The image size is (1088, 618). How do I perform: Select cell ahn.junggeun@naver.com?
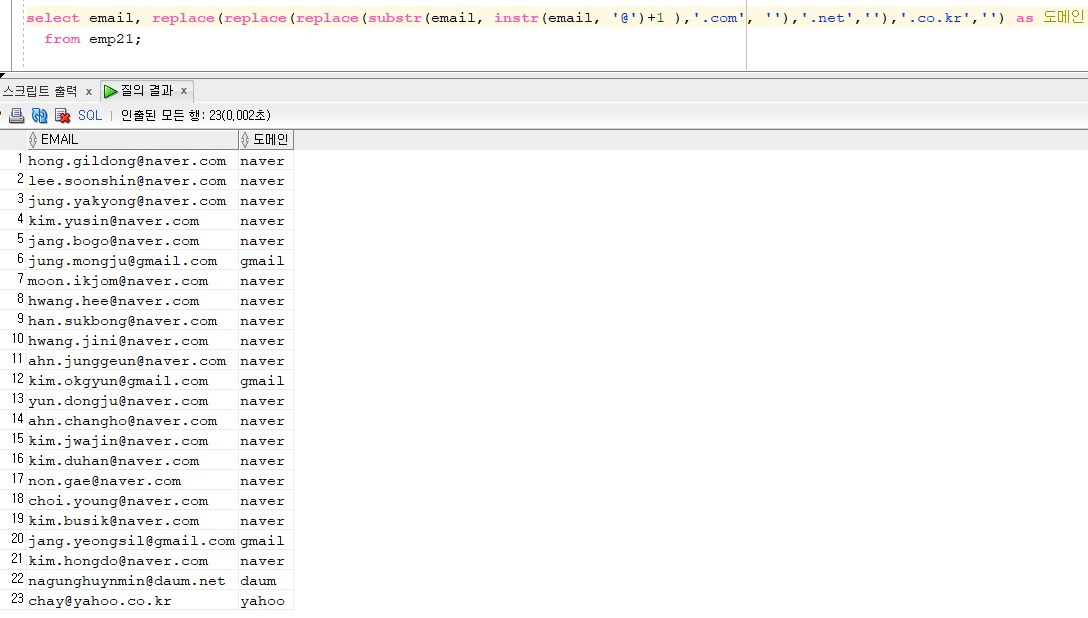point(132,361)
